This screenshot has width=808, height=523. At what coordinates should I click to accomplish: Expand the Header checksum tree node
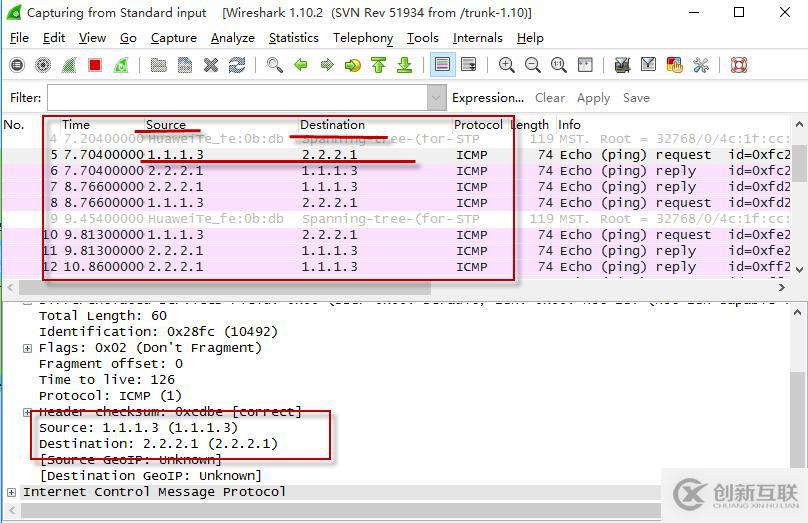pos(27,412)
